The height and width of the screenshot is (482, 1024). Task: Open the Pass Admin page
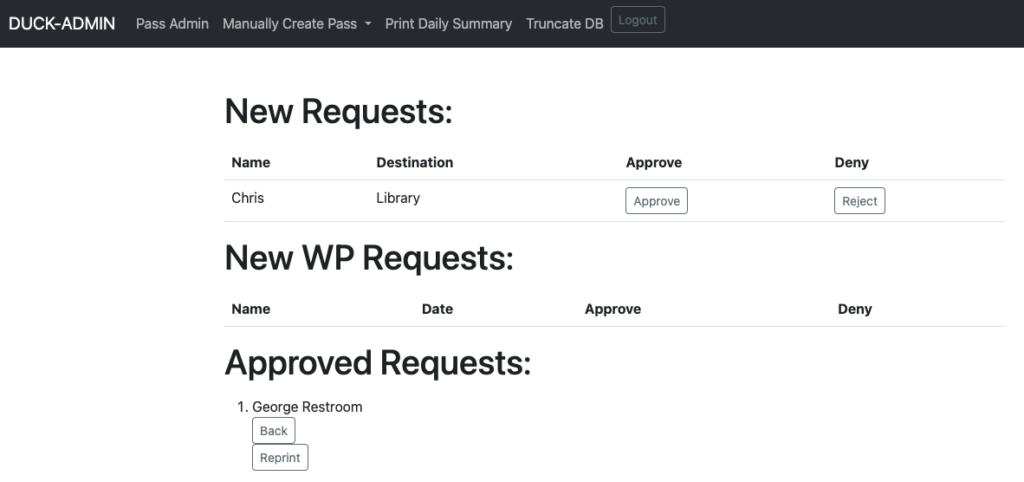[172, 24]
